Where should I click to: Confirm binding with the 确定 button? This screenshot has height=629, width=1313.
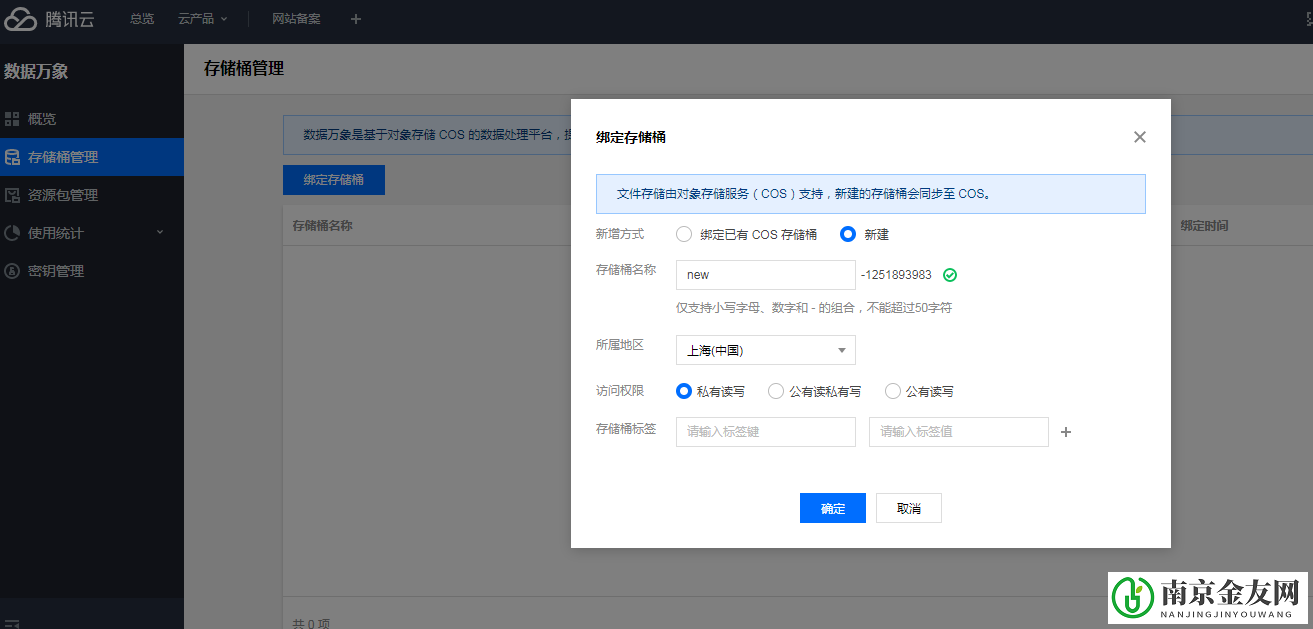[832, 508]
